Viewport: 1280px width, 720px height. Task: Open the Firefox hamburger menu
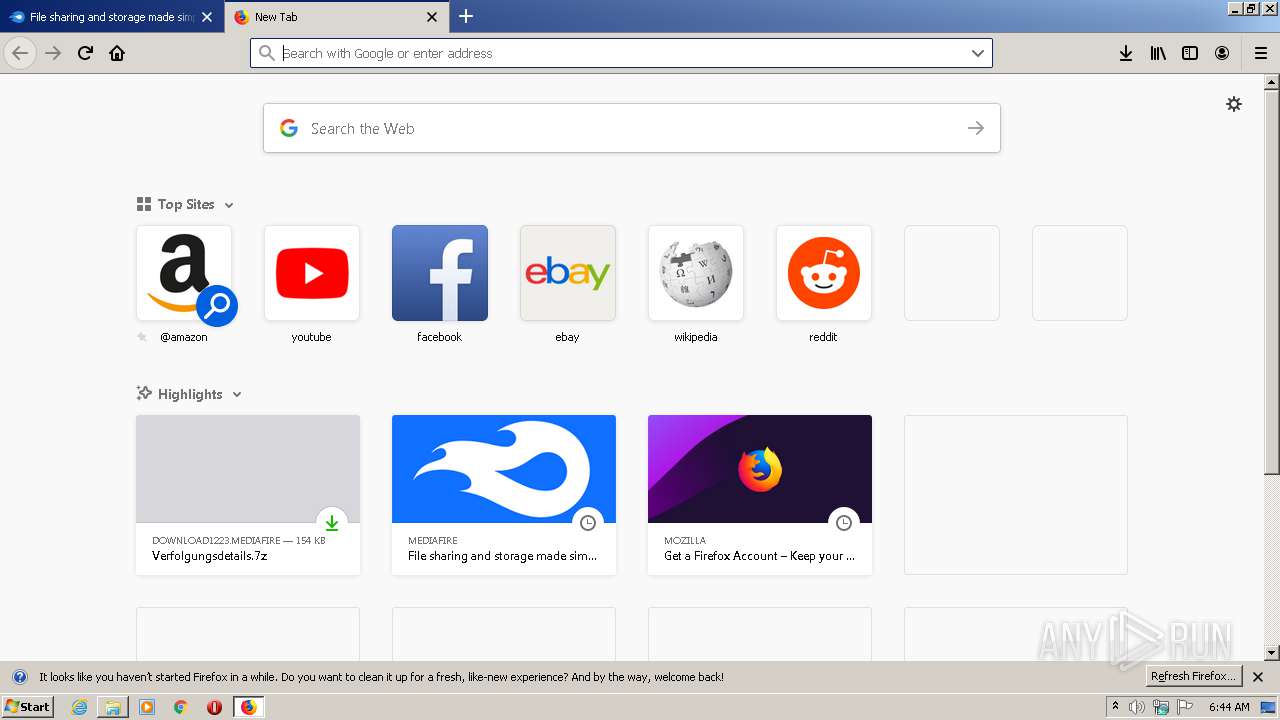click(x=1261, y=53)
